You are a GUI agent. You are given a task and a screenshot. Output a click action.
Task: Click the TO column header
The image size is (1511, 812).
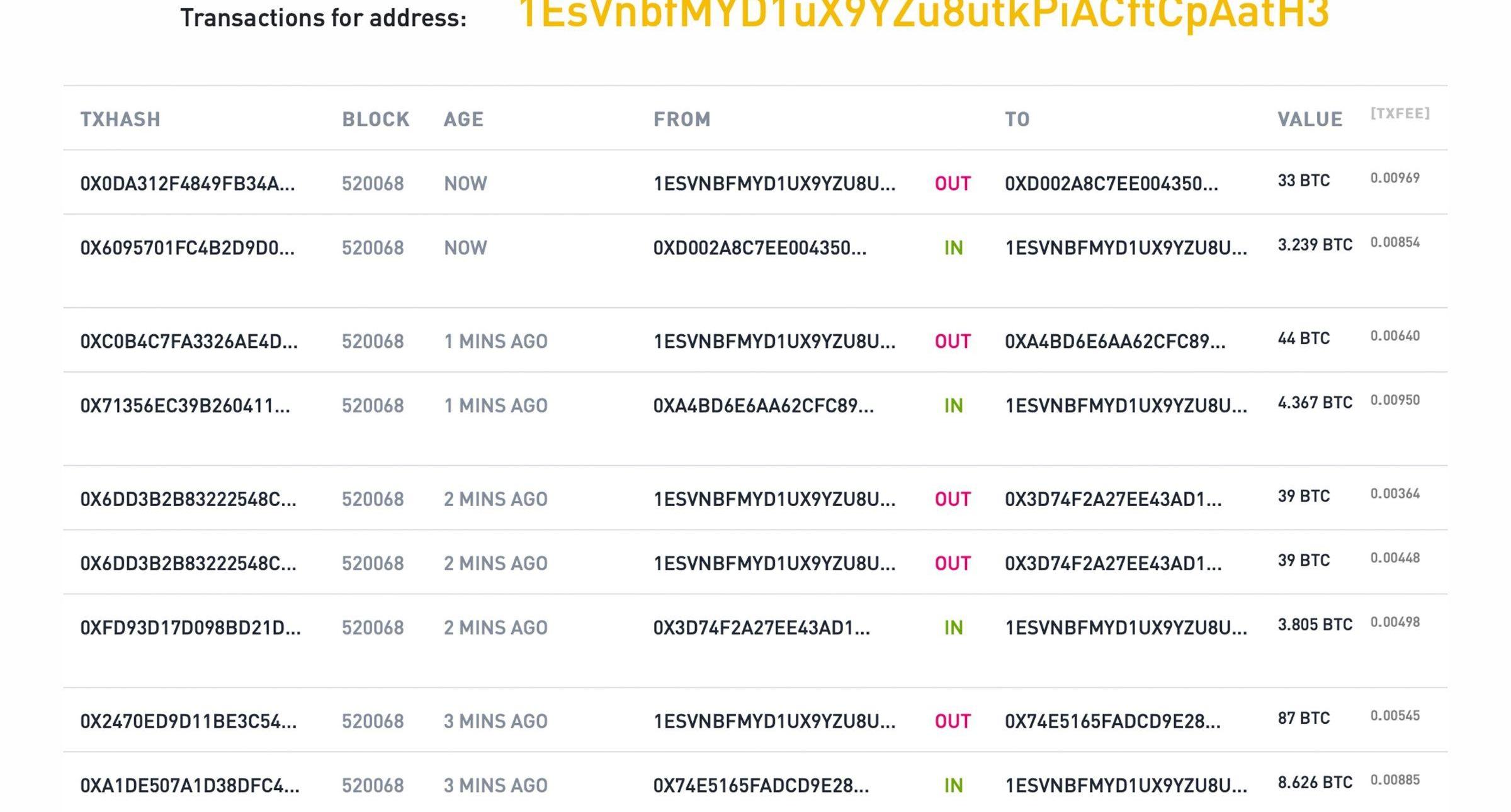pos(1017,120)
